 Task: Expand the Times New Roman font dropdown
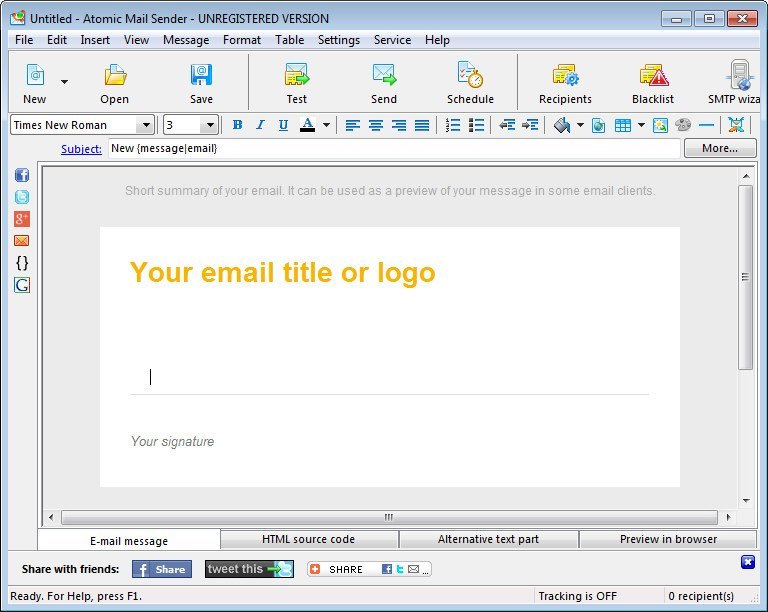click(x=146, y=125)
